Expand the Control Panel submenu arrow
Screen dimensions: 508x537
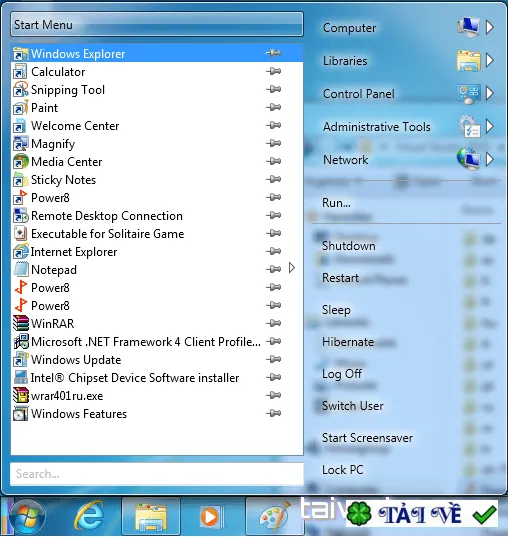point(490,93)
